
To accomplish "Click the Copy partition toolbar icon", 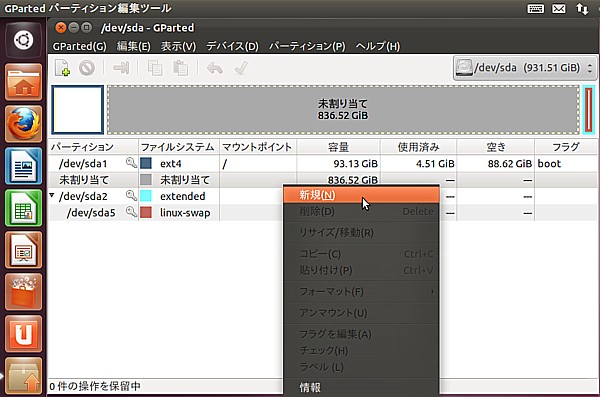I will point(155,68).
